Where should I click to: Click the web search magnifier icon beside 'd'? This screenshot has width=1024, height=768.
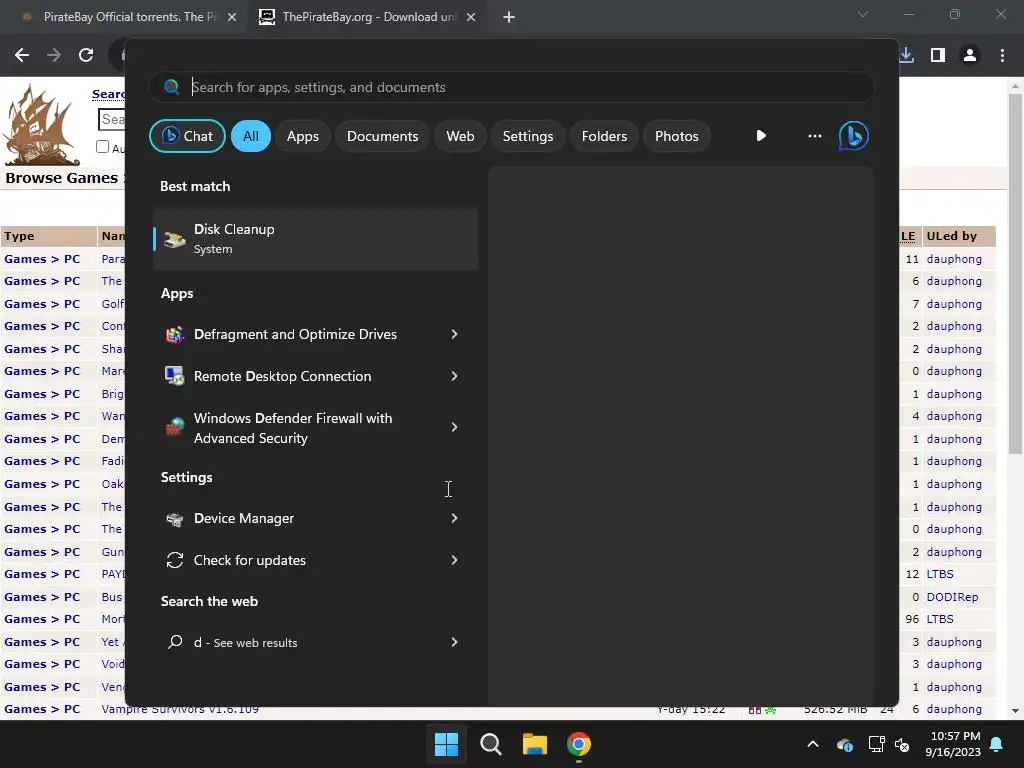pyautogui.click(x=174, y=642)
